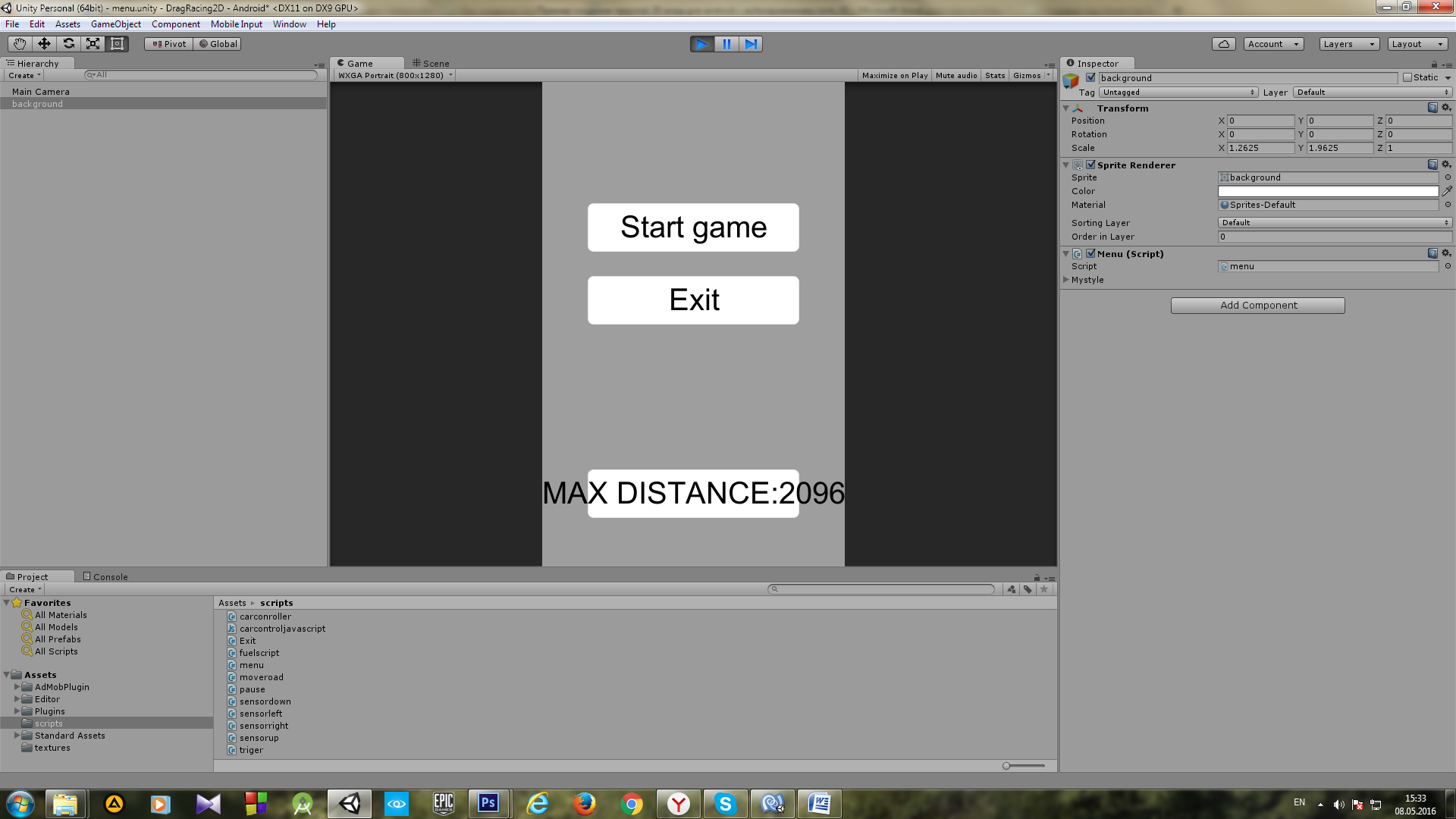Click the Step button in toolbar
Viewport: 1456px width, 819px height.
[752, 43]
